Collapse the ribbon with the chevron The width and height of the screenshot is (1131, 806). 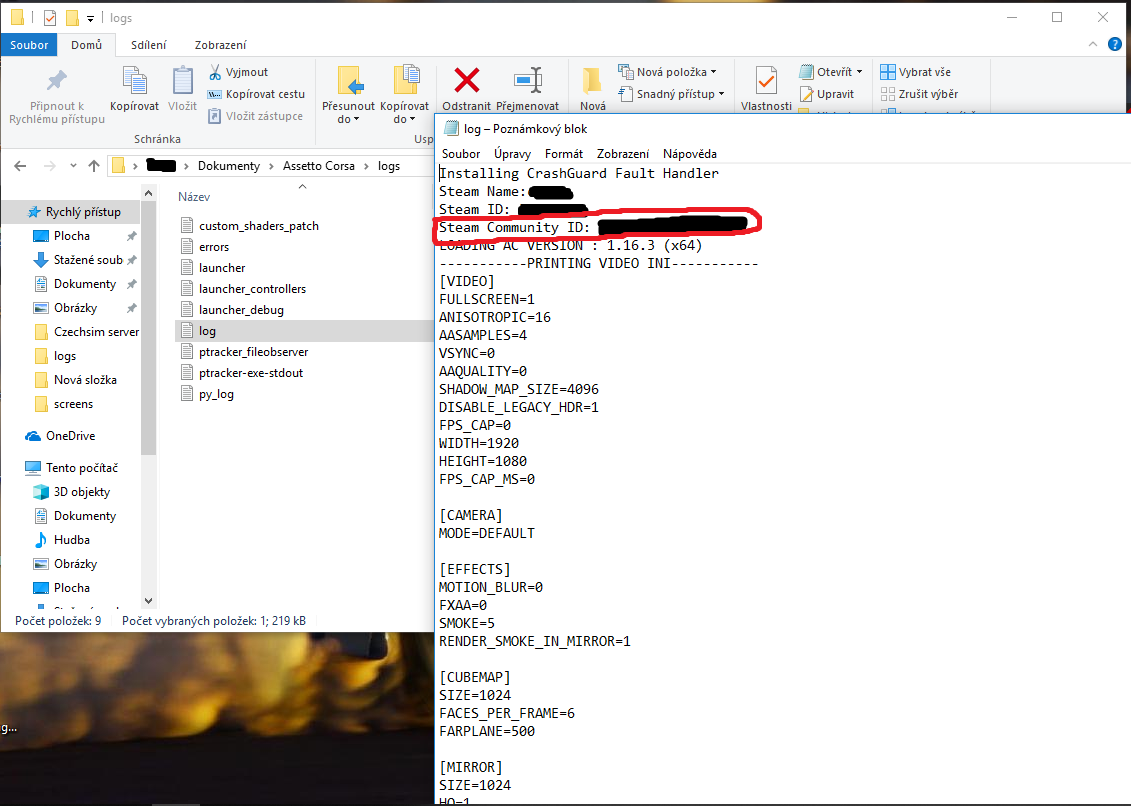coord(1093,44)
